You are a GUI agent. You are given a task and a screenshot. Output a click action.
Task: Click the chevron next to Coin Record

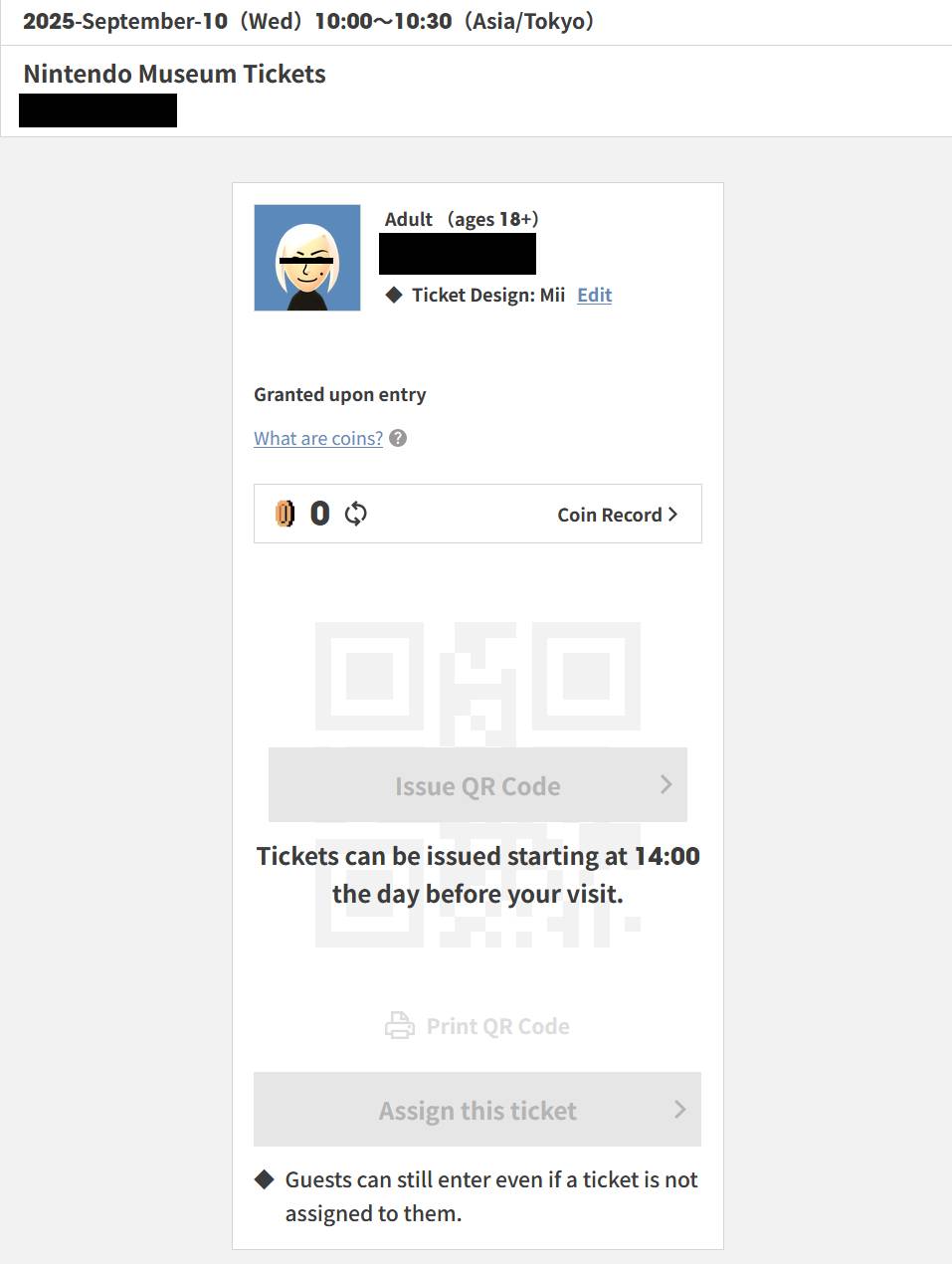point(672,515)
